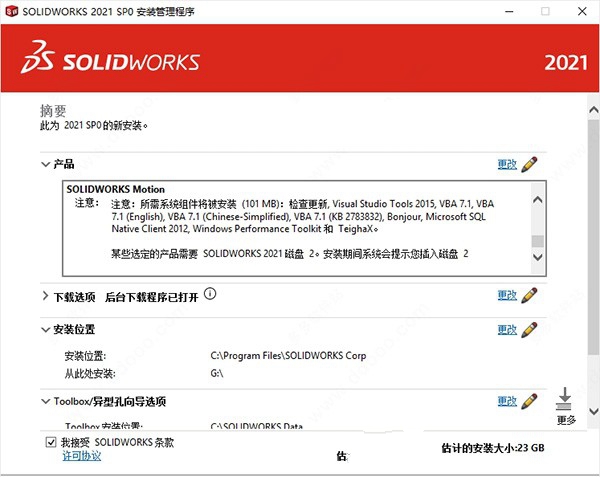600x477 pixels.
Task: Click the path C:\Program Files\SOLIDWORKS Corp
Action: point(288,356)
